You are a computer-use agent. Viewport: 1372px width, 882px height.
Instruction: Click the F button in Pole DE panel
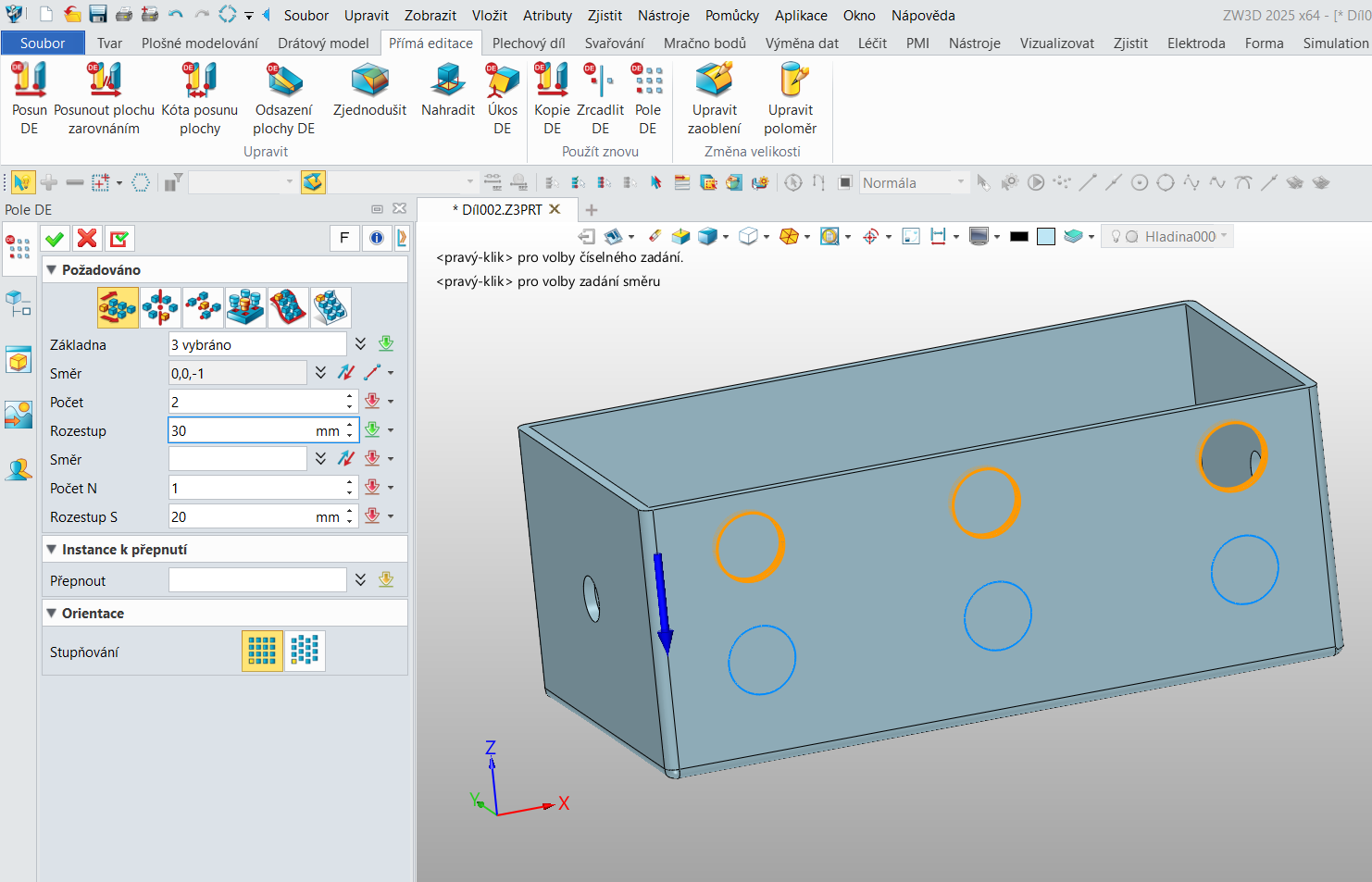[x=344, y=239]
